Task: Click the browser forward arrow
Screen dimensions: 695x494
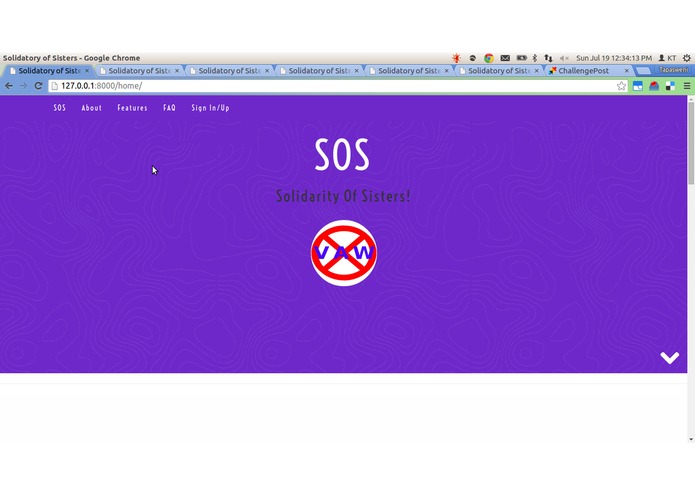Action: 23,86
